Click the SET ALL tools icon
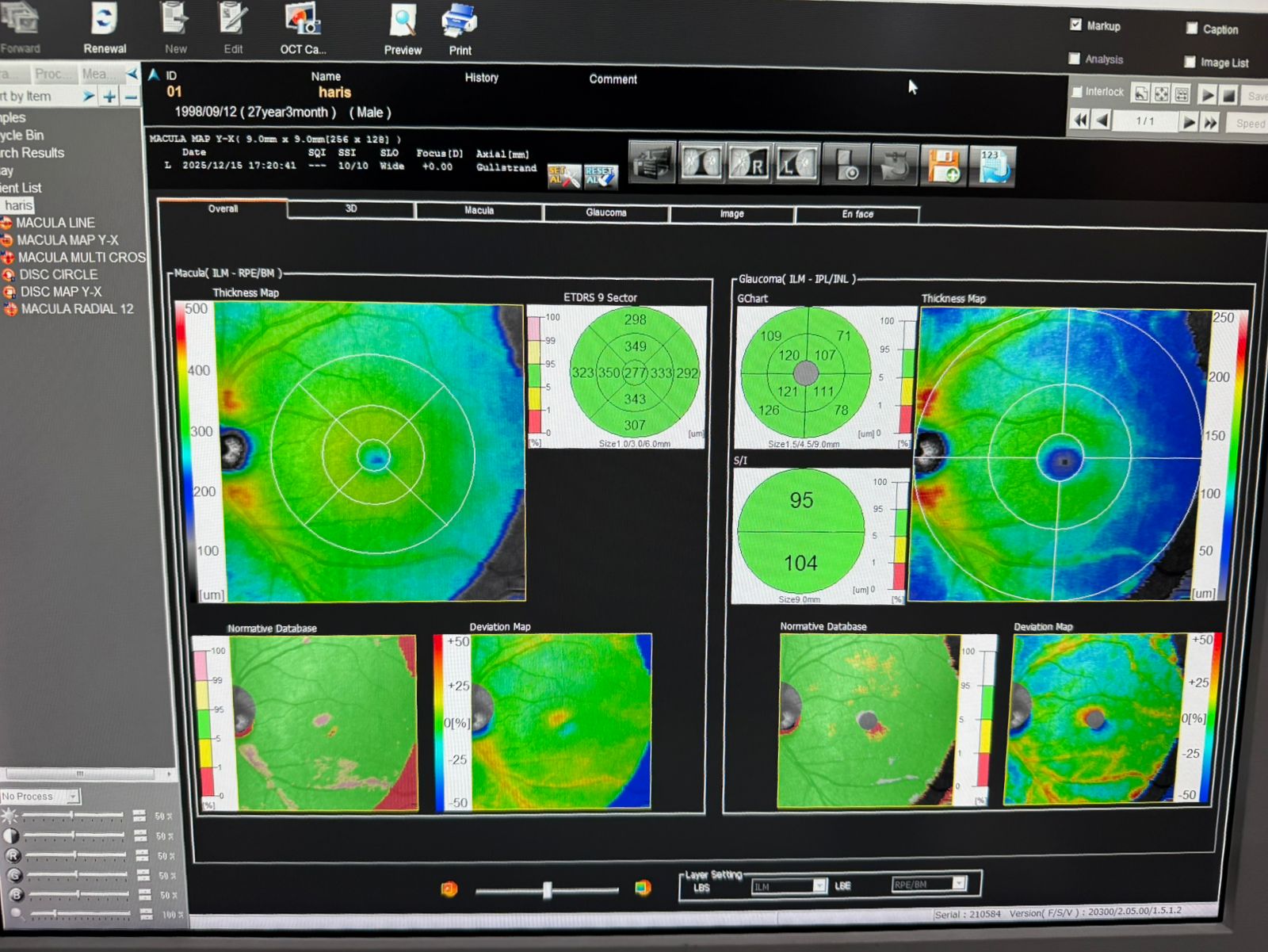 pyautogui.click(x=563, y=176)
